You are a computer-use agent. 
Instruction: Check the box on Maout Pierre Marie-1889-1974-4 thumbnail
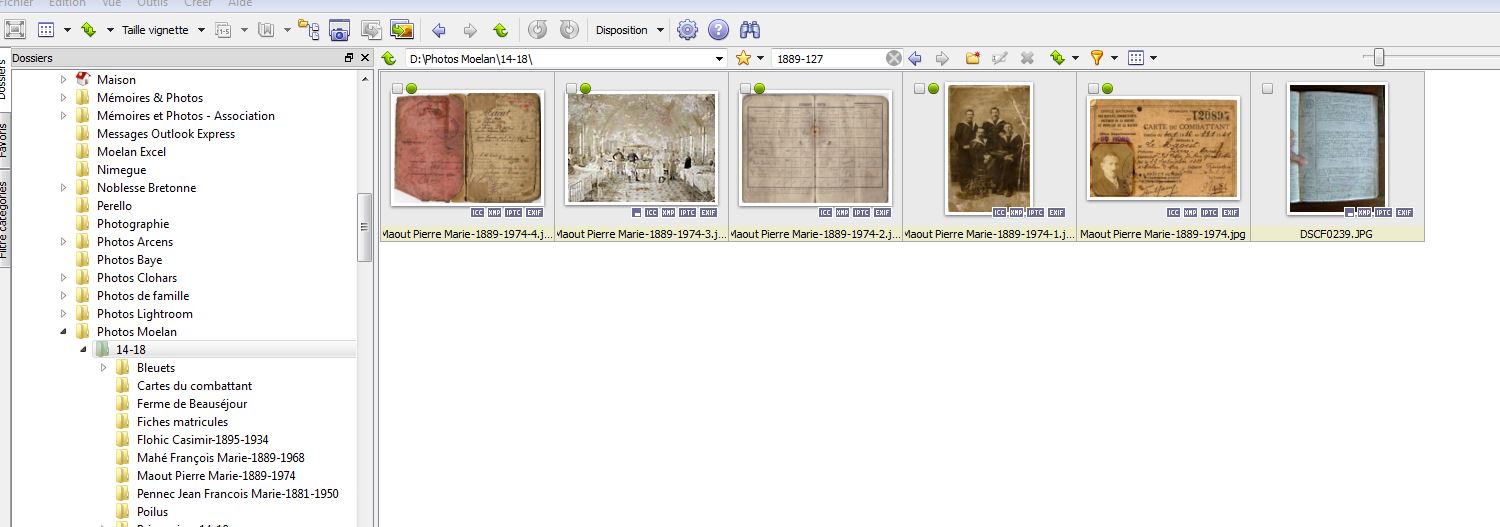[x=397, y=89]
